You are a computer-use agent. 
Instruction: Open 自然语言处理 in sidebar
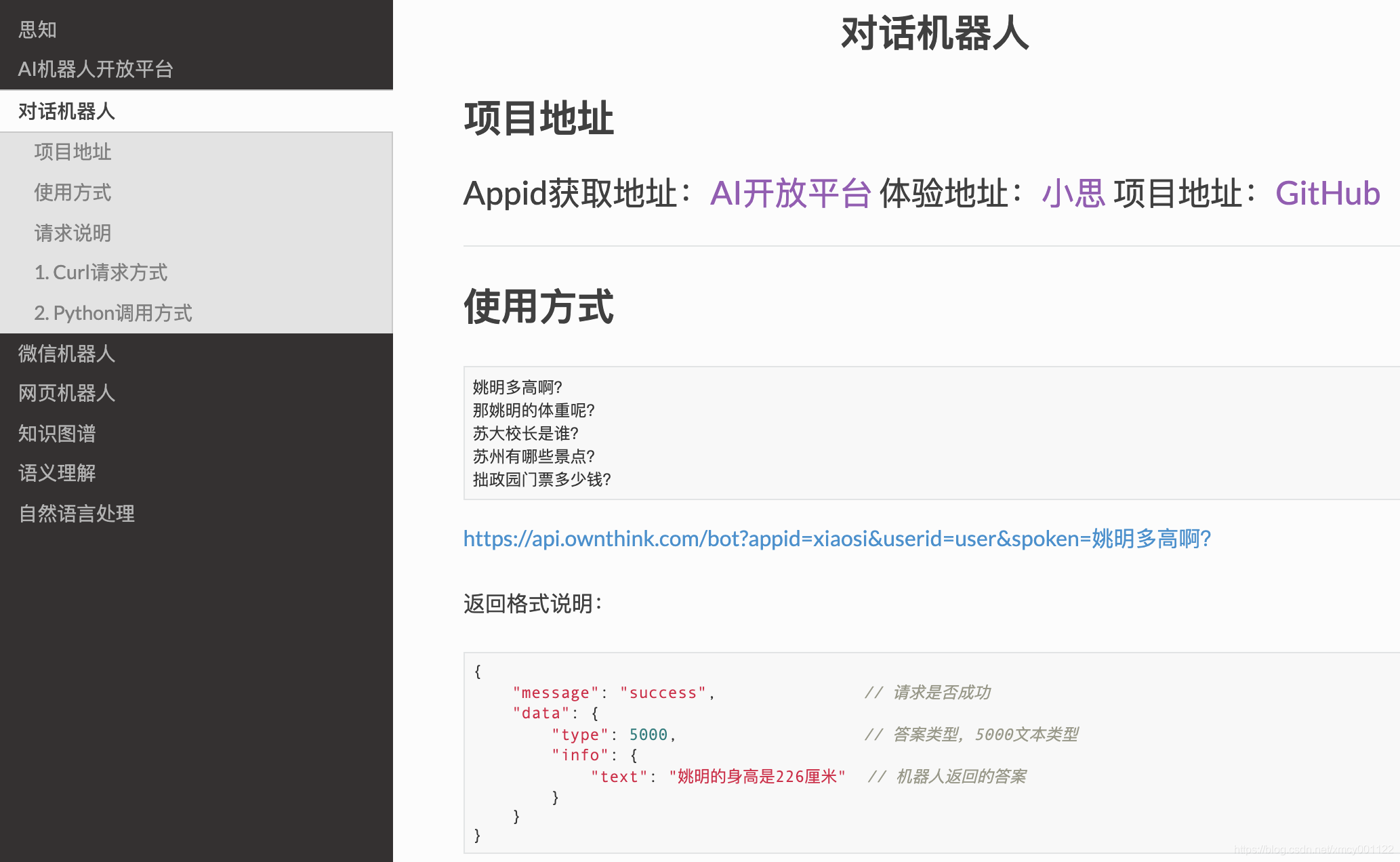click(77, 514)
